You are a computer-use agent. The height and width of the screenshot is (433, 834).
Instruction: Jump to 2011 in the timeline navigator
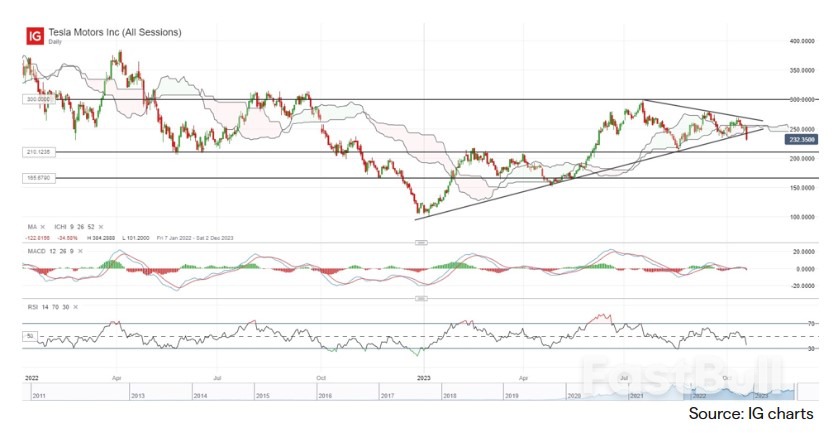[39, 396]
